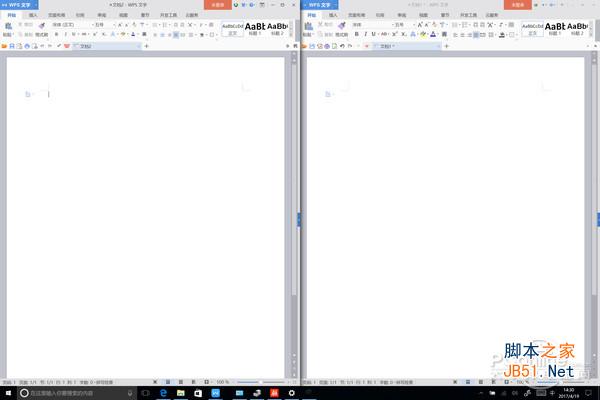Launch Edge browser from taskbar
Image resolution: width=600 pixels, height=400 pixels.
pyautogui.click(x=163, y=393)
